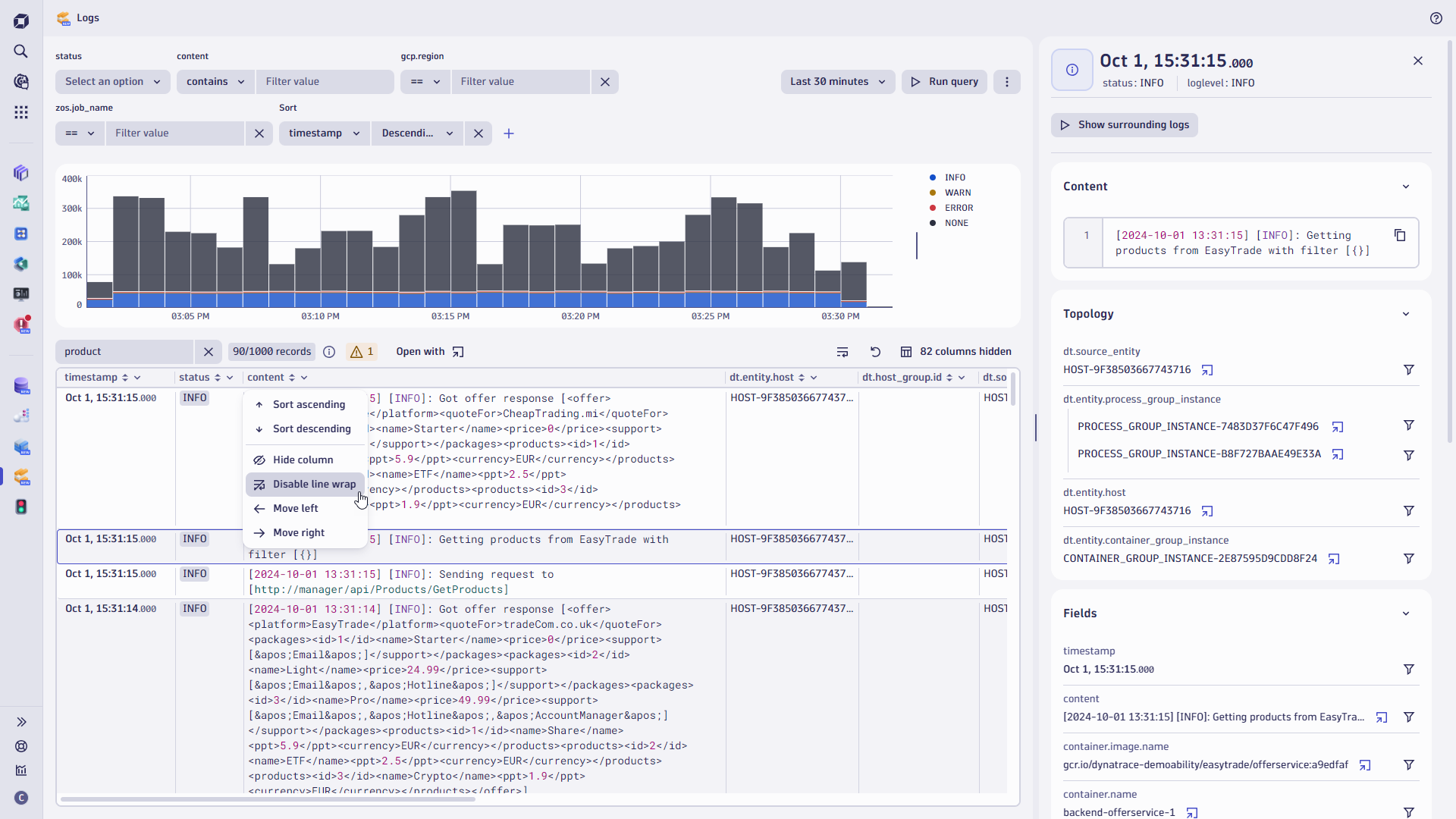The image size is (1456, 819).
Task: Click the Dynatrace logo at top left
Action: [x=21, y=20]
